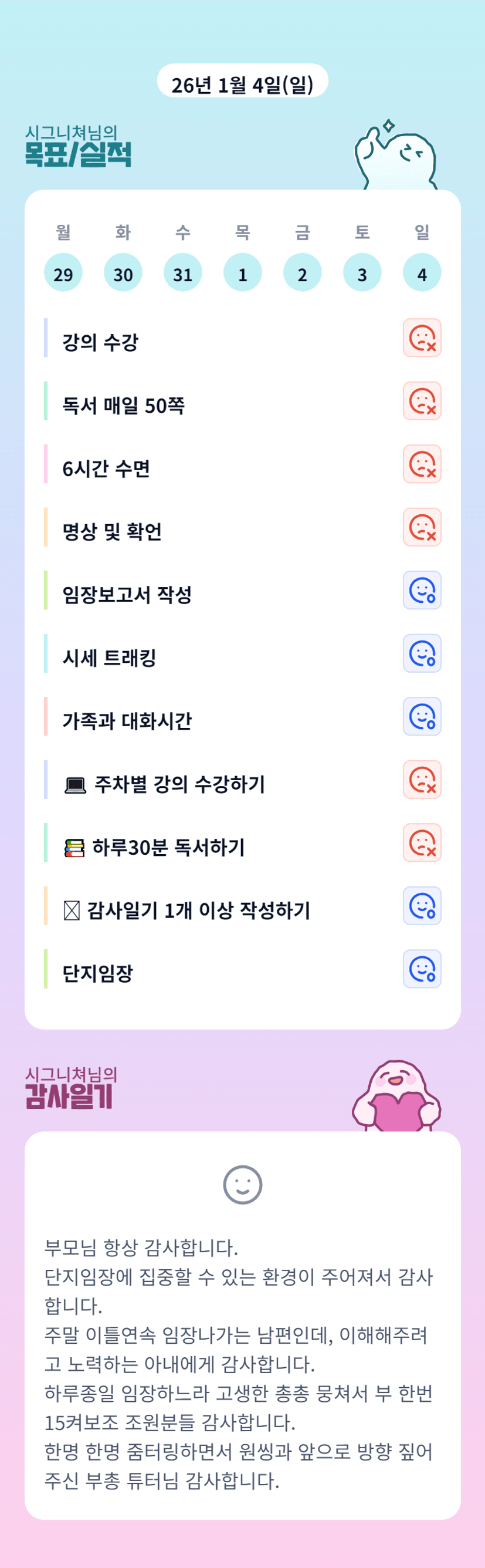Click the sad face for 하루30분 독서하기
The width and height of the screenshot is (485, 1568).
point(422,843)
